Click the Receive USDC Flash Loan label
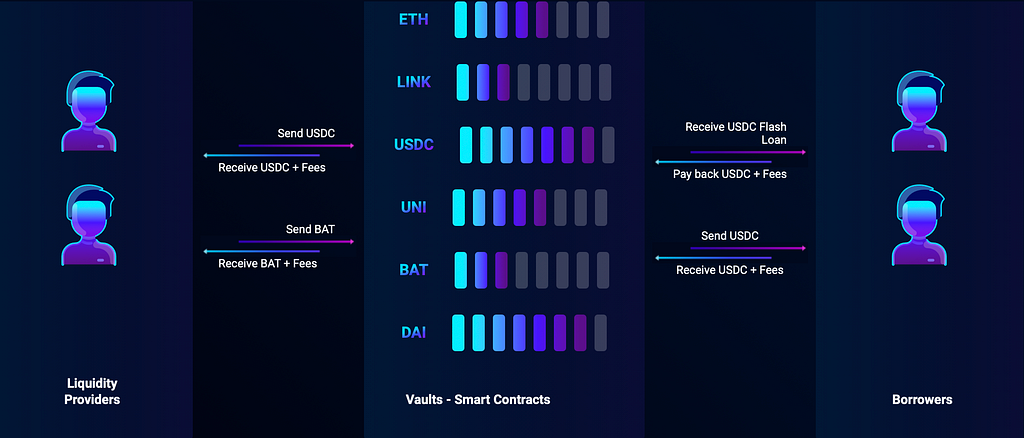Screen dimensions: 1024x438 (735, 133)
